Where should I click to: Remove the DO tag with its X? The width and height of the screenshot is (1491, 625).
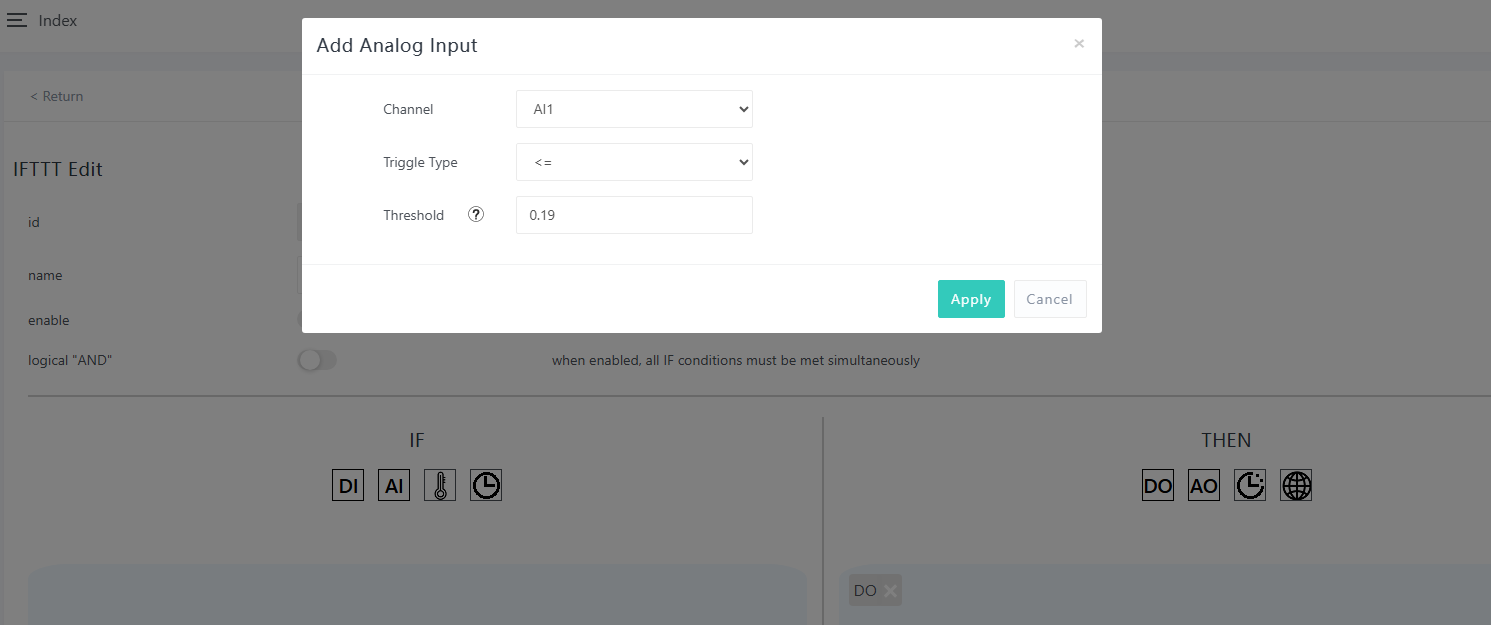pyautogui.click(x=891, y=591)
